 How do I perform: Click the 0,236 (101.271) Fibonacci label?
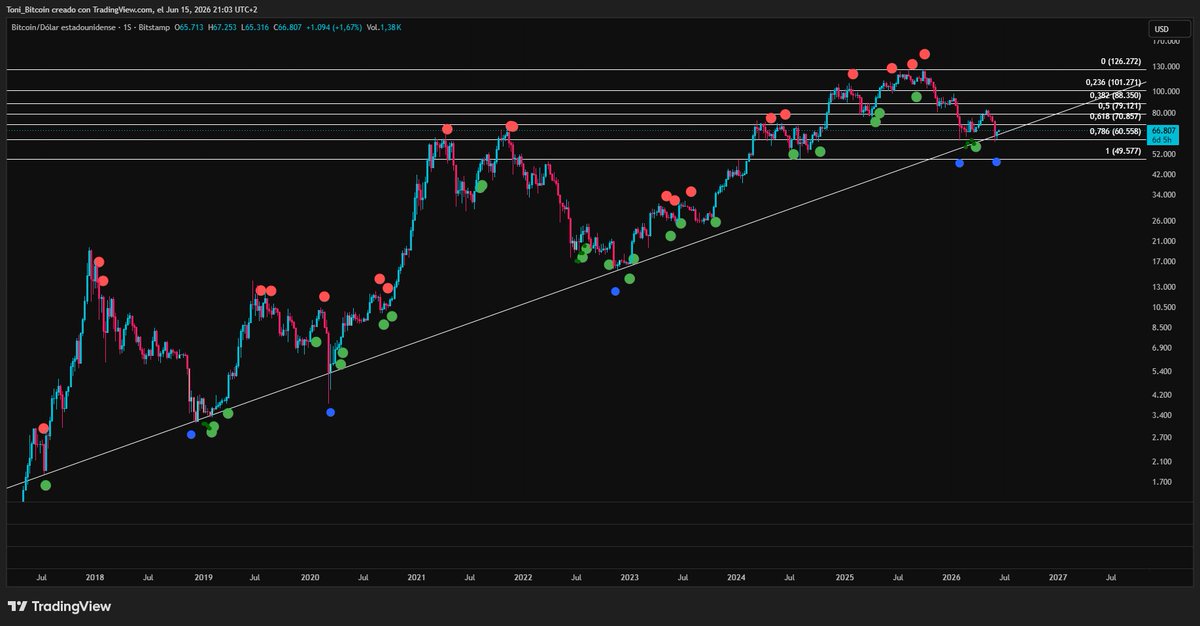[1113, 82]
